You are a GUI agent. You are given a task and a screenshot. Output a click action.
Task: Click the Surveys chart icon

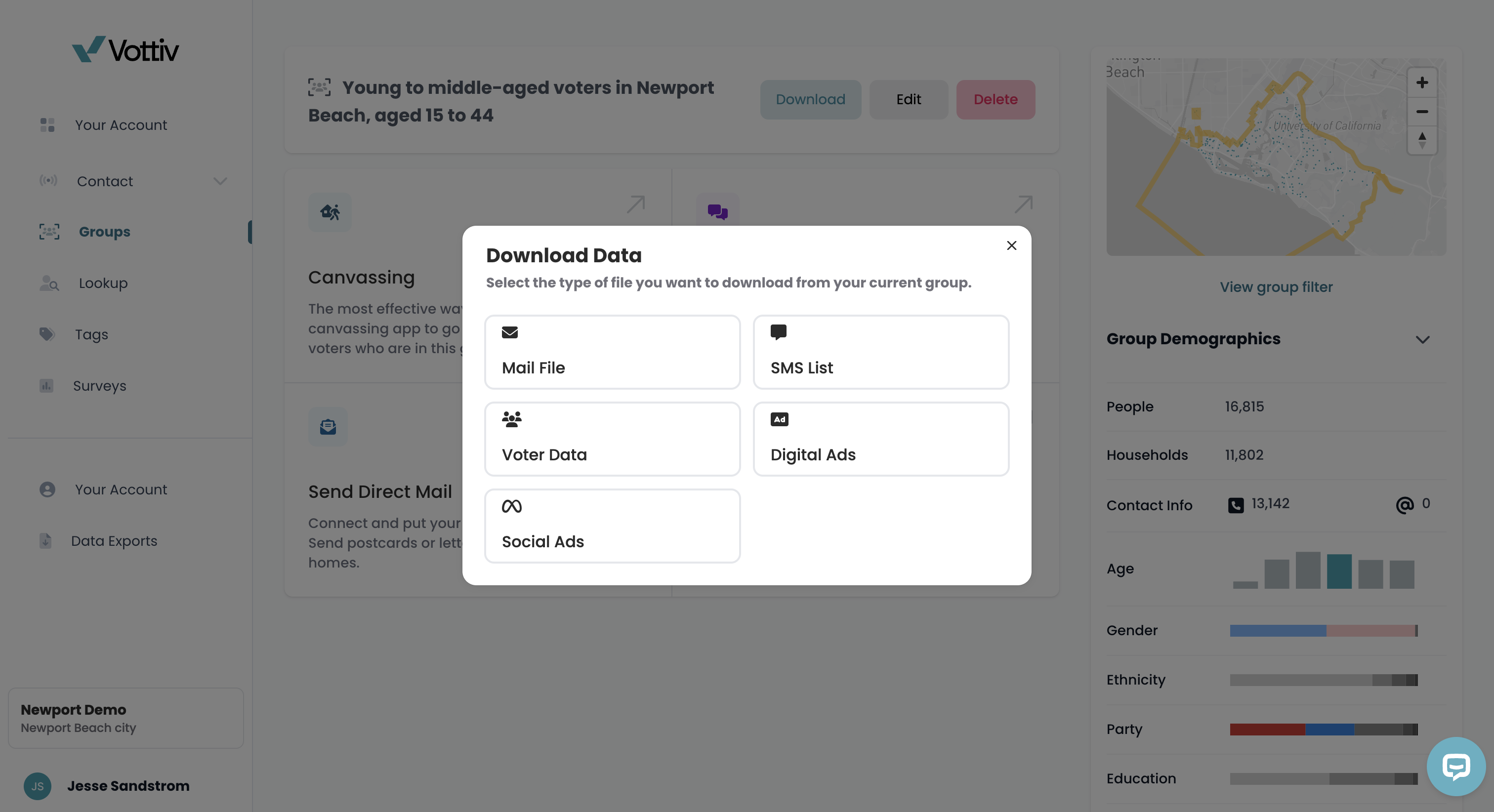pos(46,386)
